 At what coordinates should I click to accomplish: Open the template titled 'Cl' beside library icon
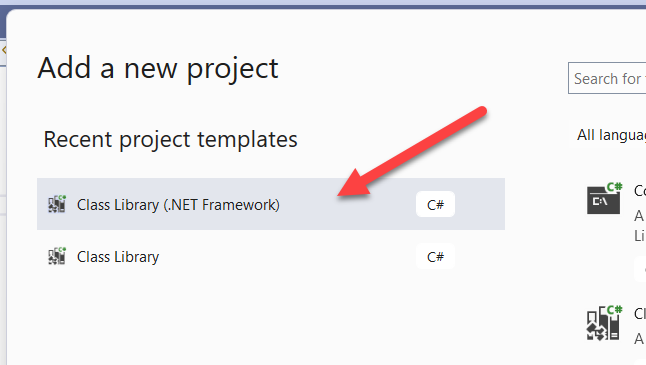click(640, 314)
